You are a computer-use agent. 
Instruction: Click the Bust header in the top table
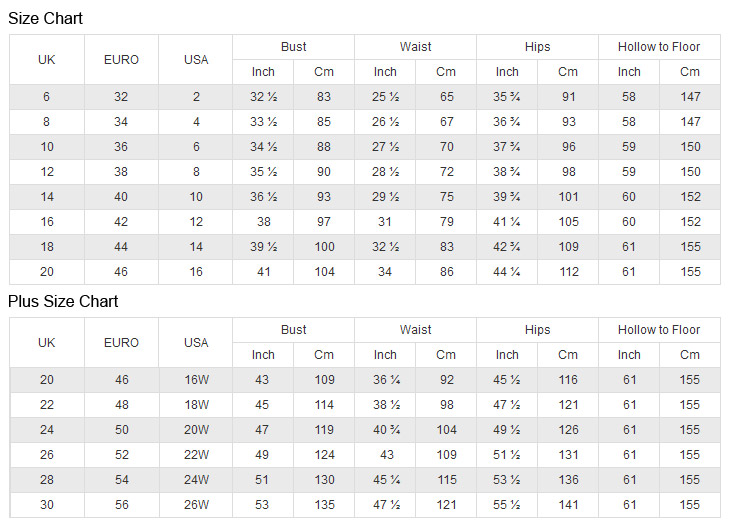293,47
